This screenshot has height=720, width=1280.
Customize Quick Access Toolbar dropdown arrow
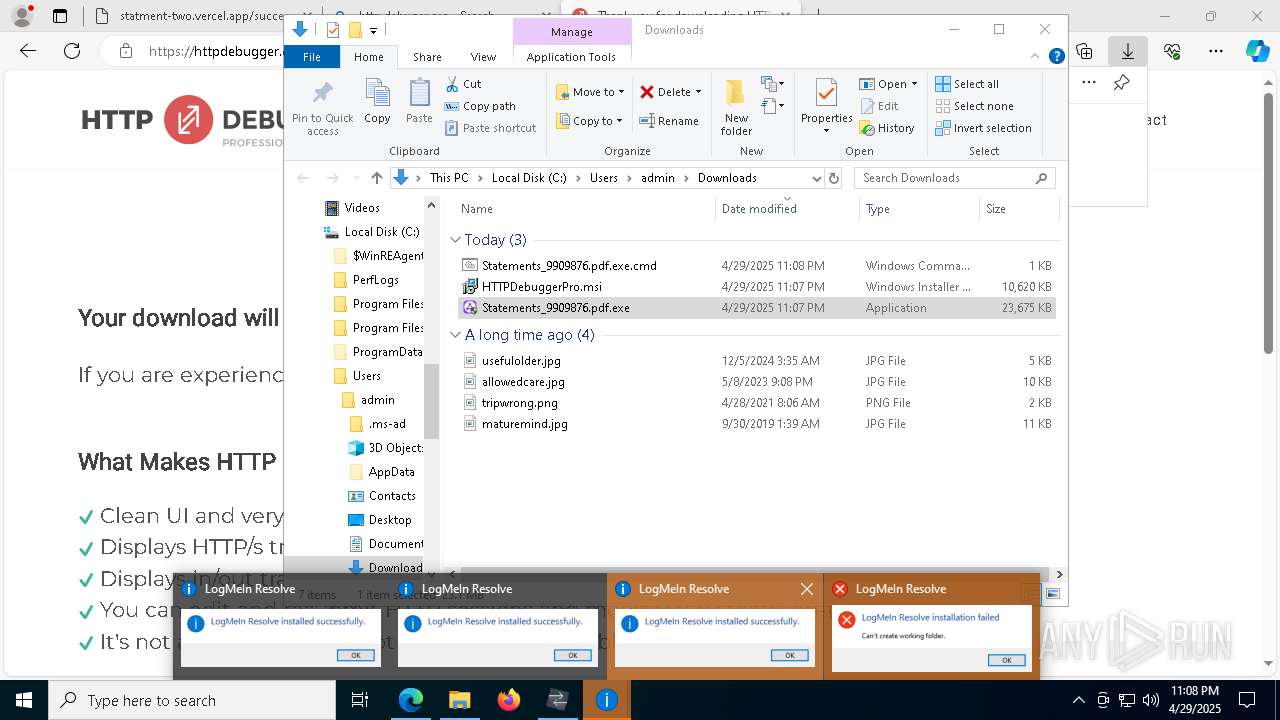(373, 30)
